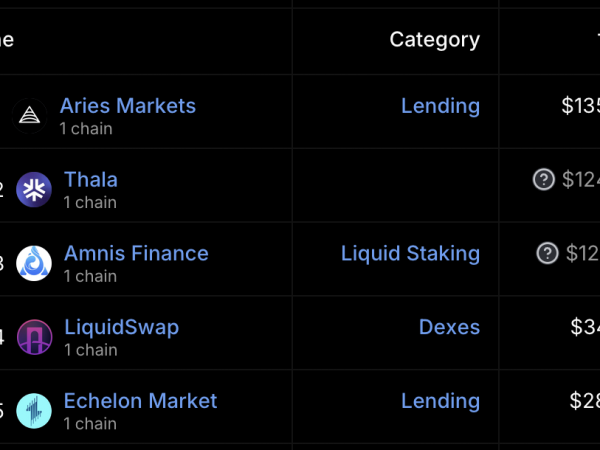Click the Thala snowflake logo
Screen dimensions: 600x450
[x=34, y=189]
